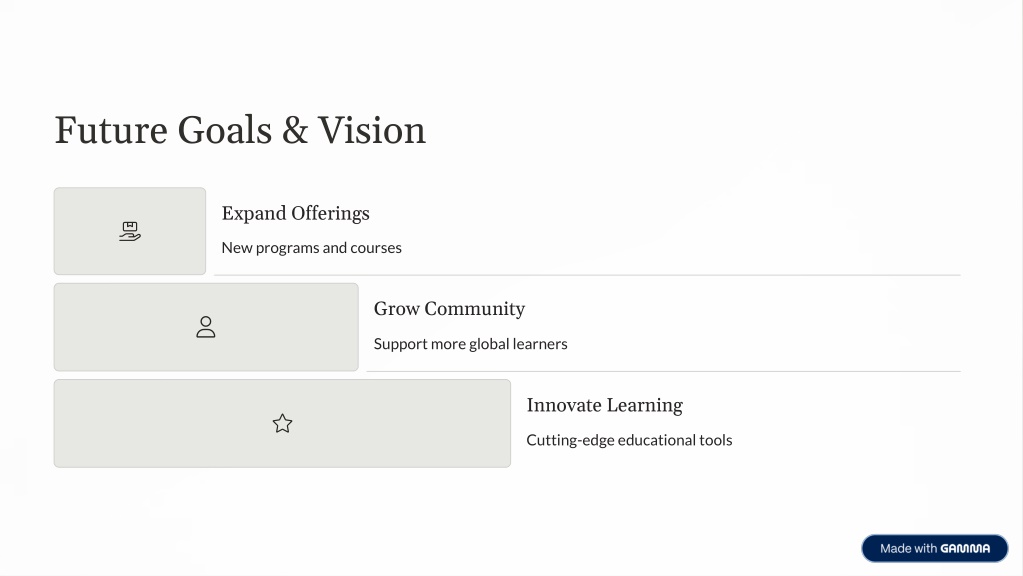This screenshot has height=576, width=1023.
Task: Click the GAMMA wordmark in the badge
Action: 965,549
